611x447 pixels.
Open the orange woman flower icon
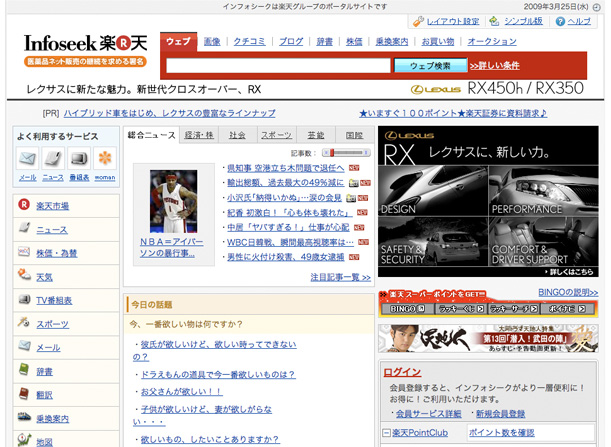(x=105, y=159)
